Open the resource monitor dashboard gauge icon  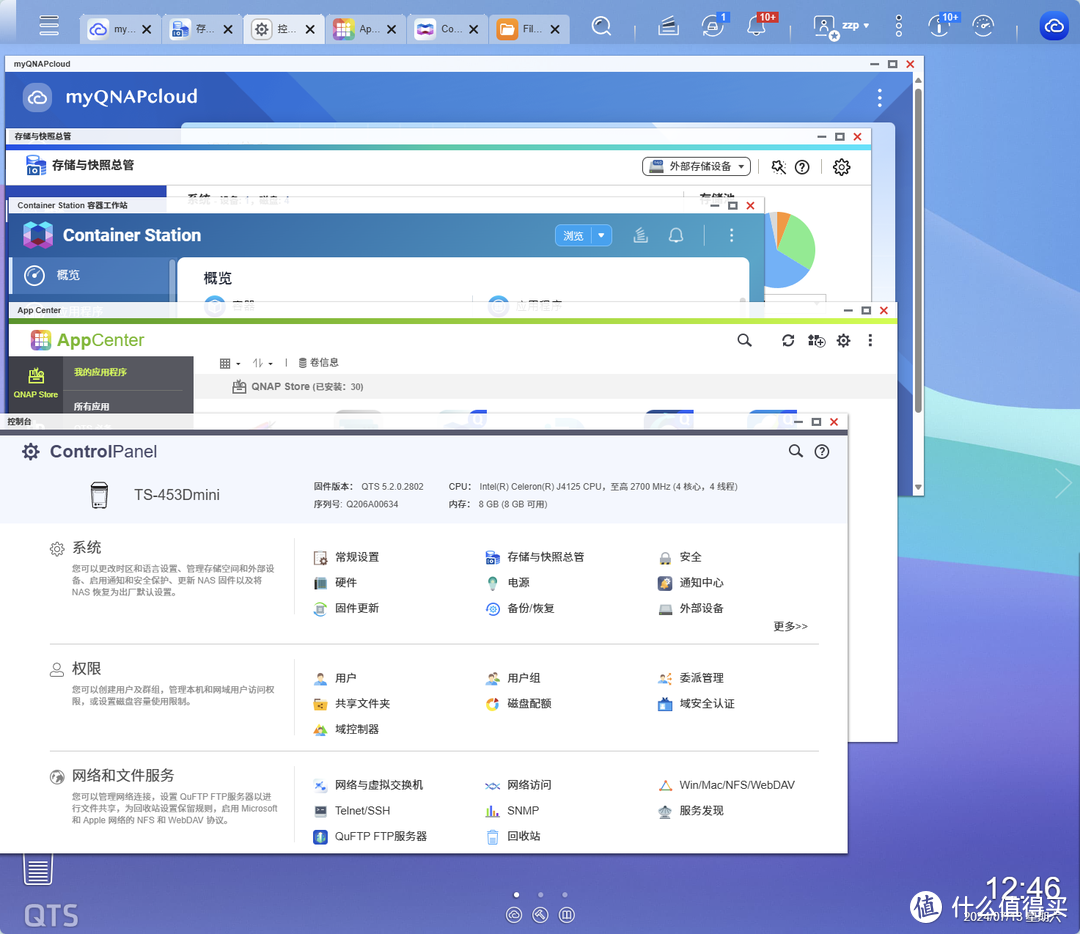983,27
